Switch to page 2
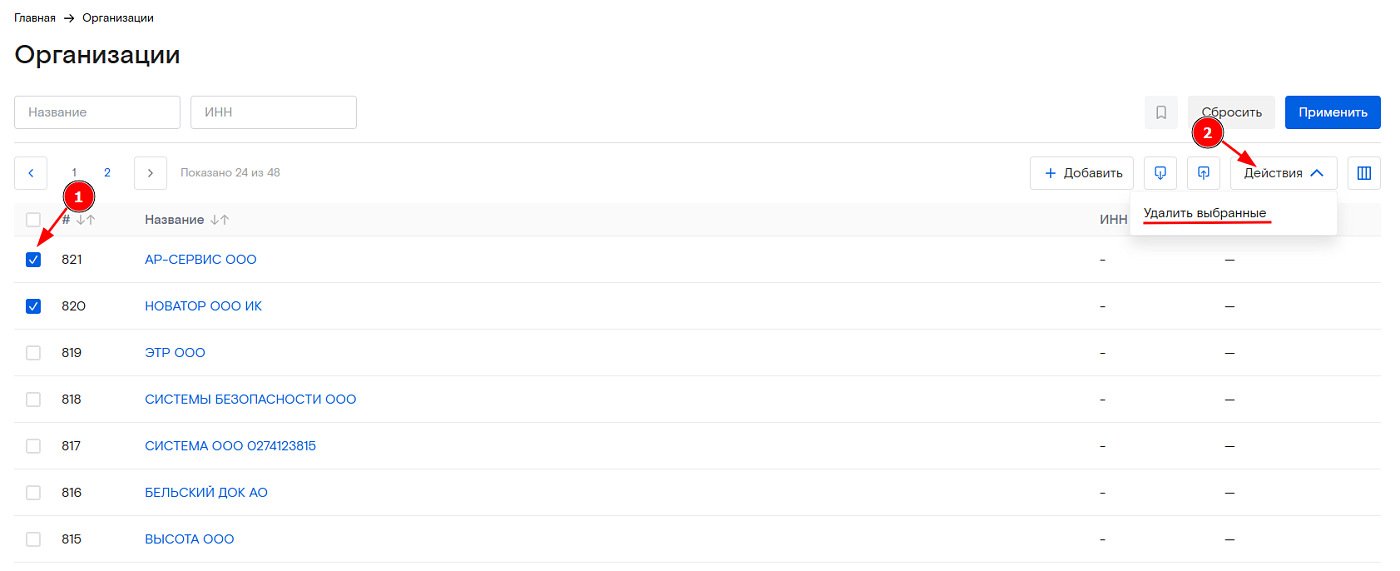The image size is (1400, 571). [107, 173]
